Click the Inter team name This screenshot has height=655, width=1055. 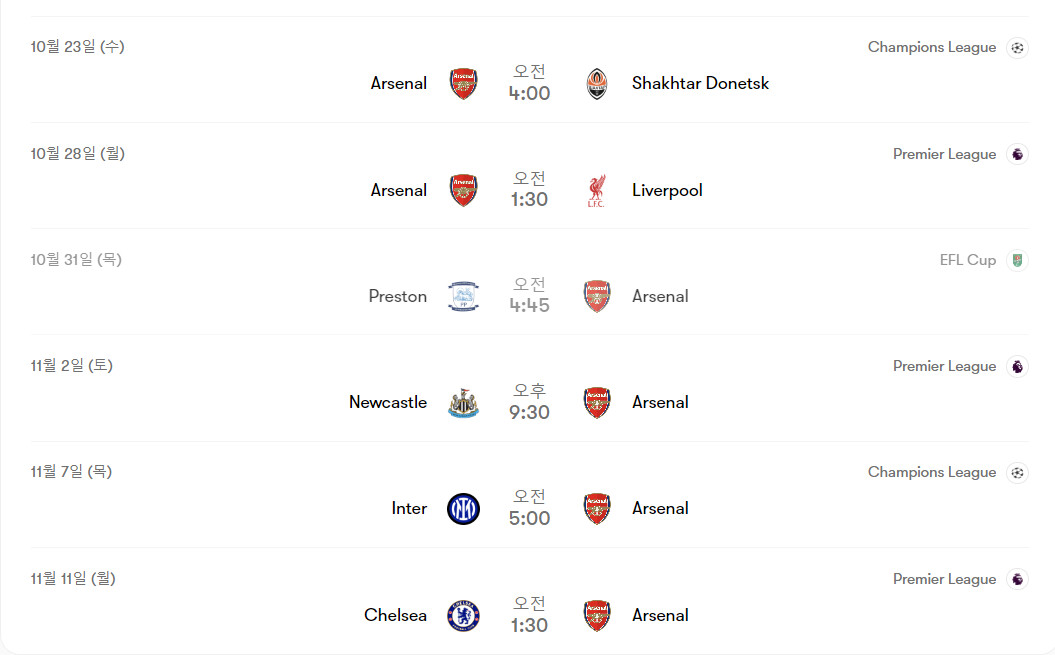409,509
